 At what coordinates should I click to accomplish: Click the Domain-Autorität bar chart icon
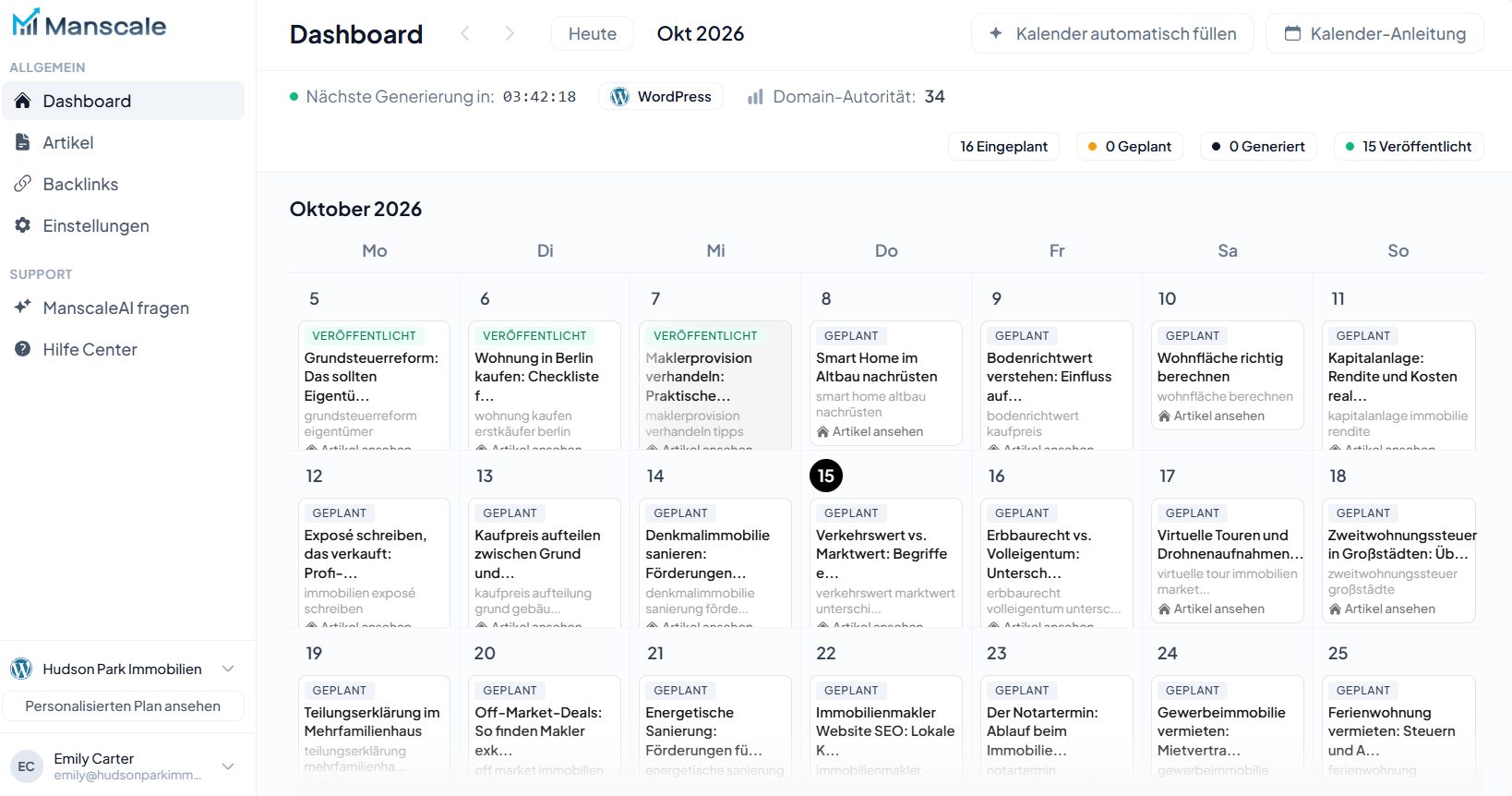click(755, 96)
